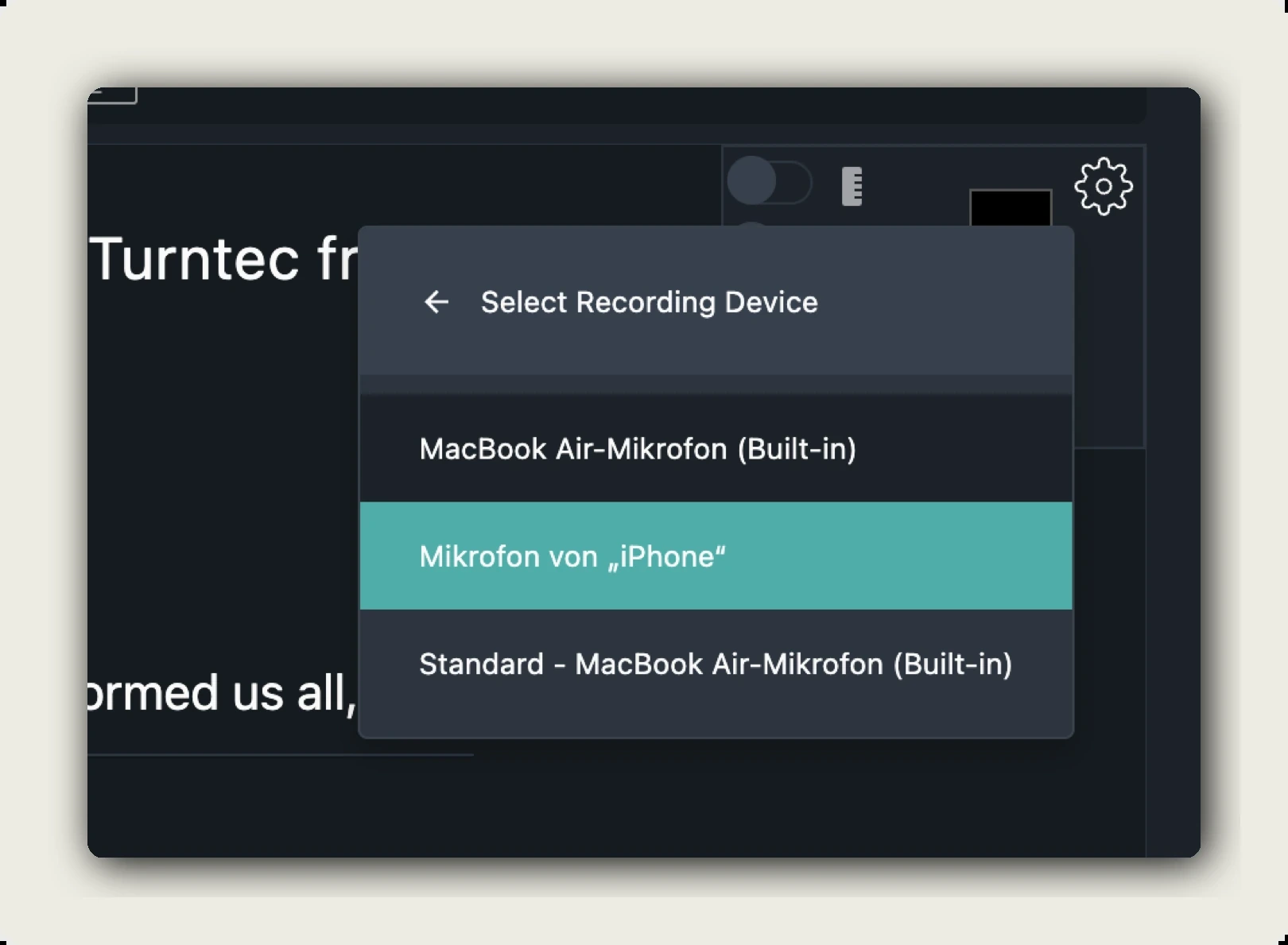Select MacBook Air-Mikrofon (Built-in) device
Screen dimensions: 1288x945
coord(716,449)
